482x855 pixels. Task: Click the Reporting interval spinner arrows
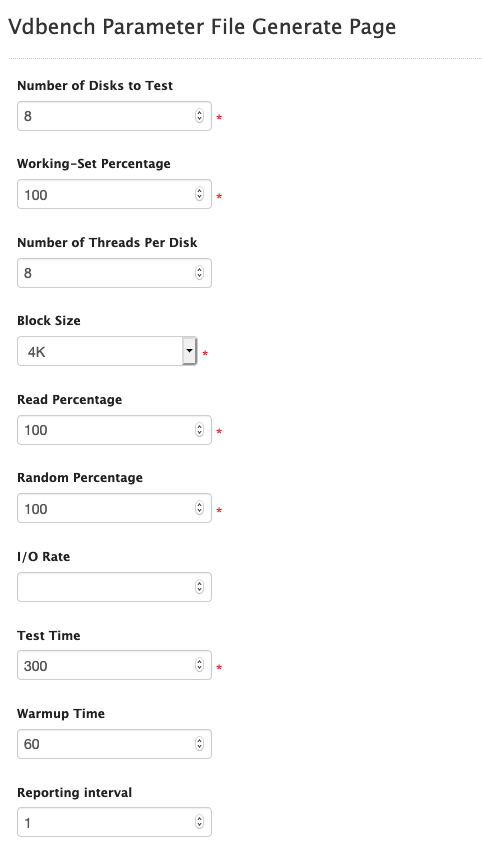(x=200, y=822)
